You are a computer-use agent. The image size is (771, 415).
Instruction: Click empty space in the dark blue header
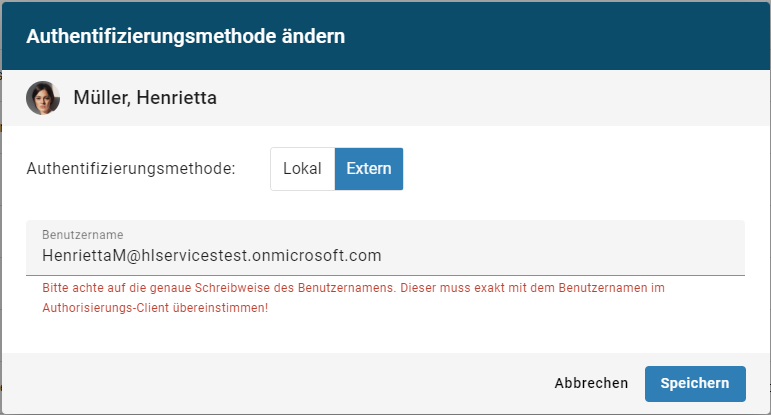pos(560,37)
